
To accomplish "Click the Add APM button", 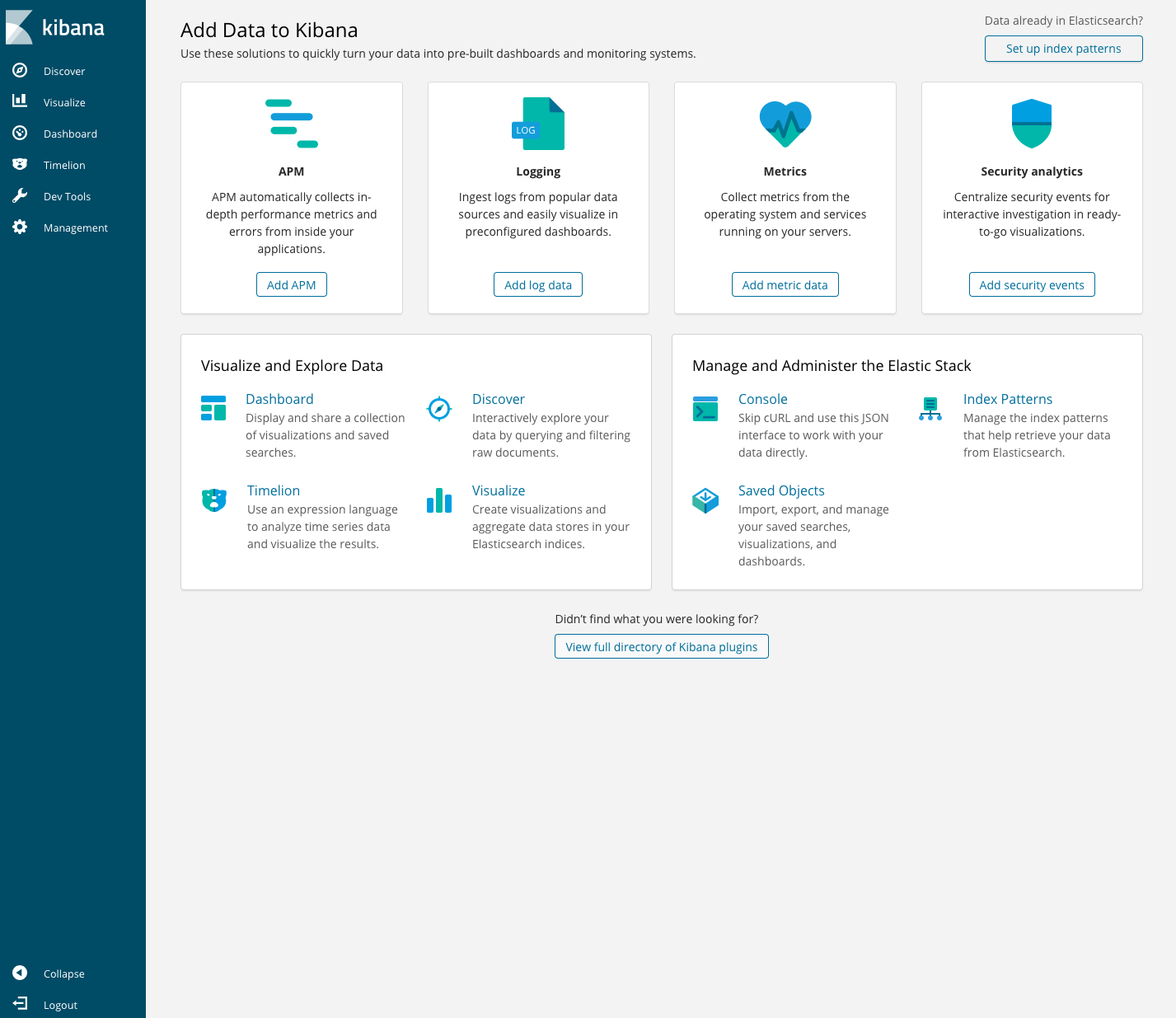I will pos(292,284).
